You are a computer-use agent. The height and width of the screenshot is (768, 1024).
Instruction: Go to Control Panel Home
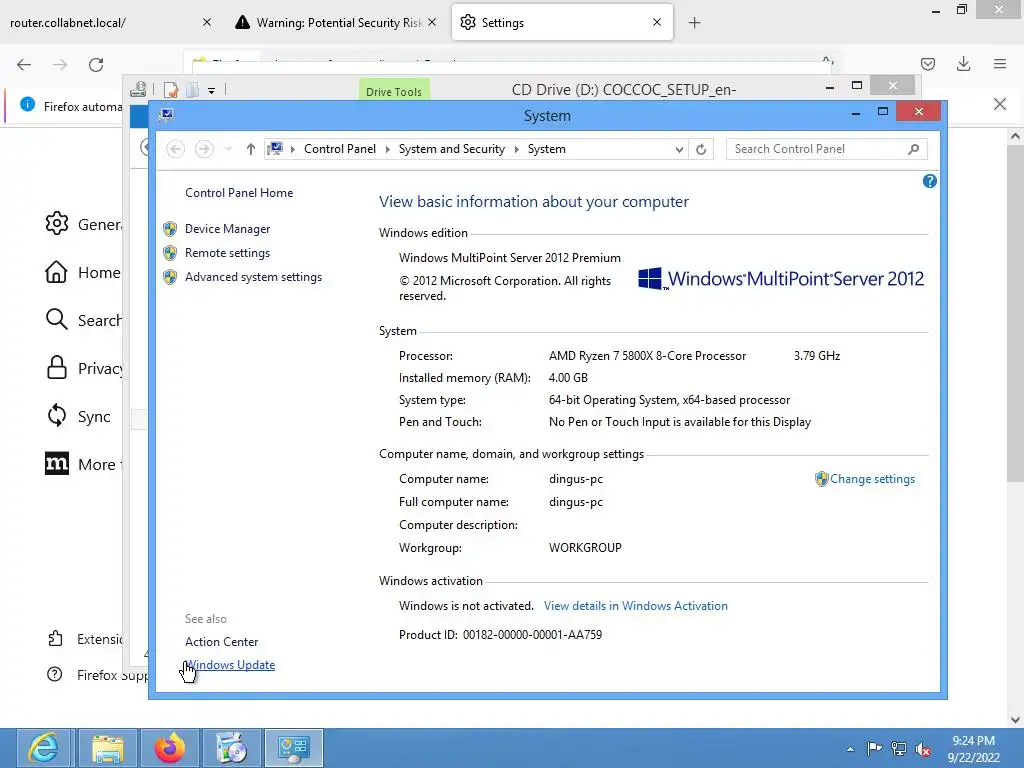(x=239, y=193)
